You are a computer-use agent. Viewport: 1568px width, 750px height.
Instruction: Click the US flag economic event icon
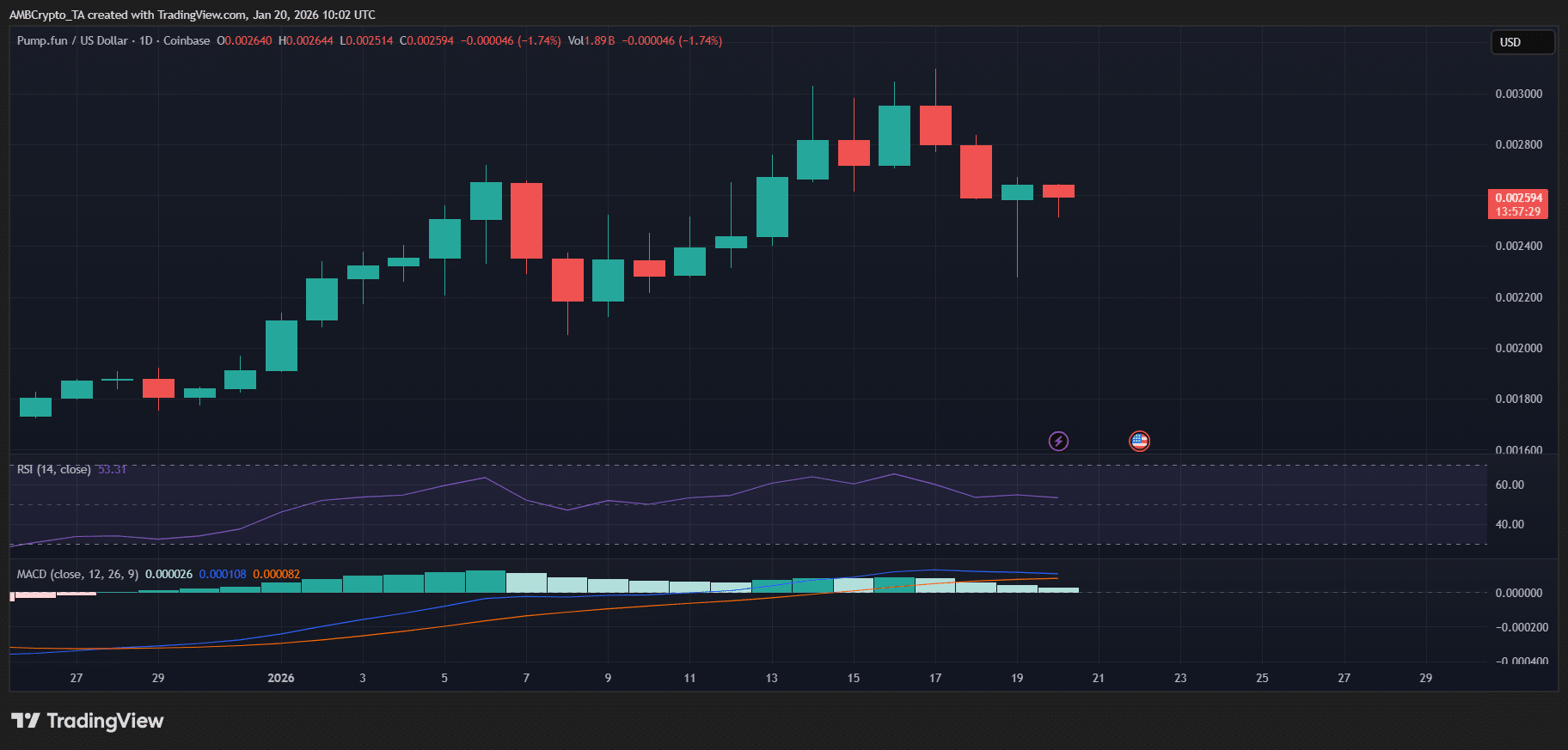click(x=1139, y=441)
